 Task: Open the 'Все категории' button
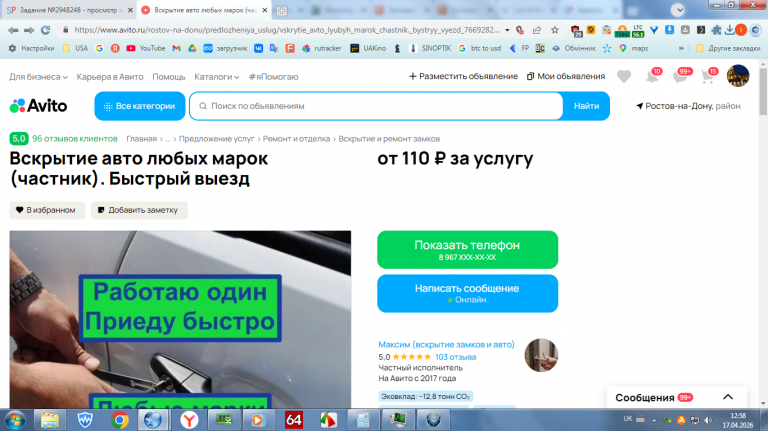[140, 106]
